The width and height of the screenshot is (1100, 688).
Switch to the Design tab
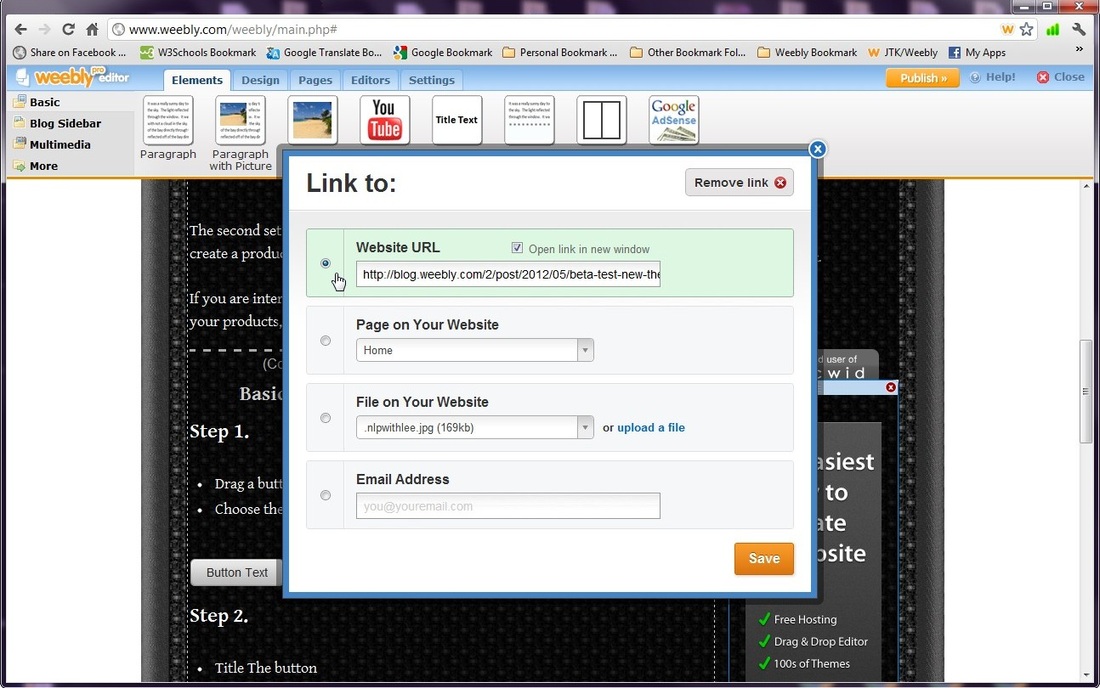pyautogui.click(x=260, y=80)
